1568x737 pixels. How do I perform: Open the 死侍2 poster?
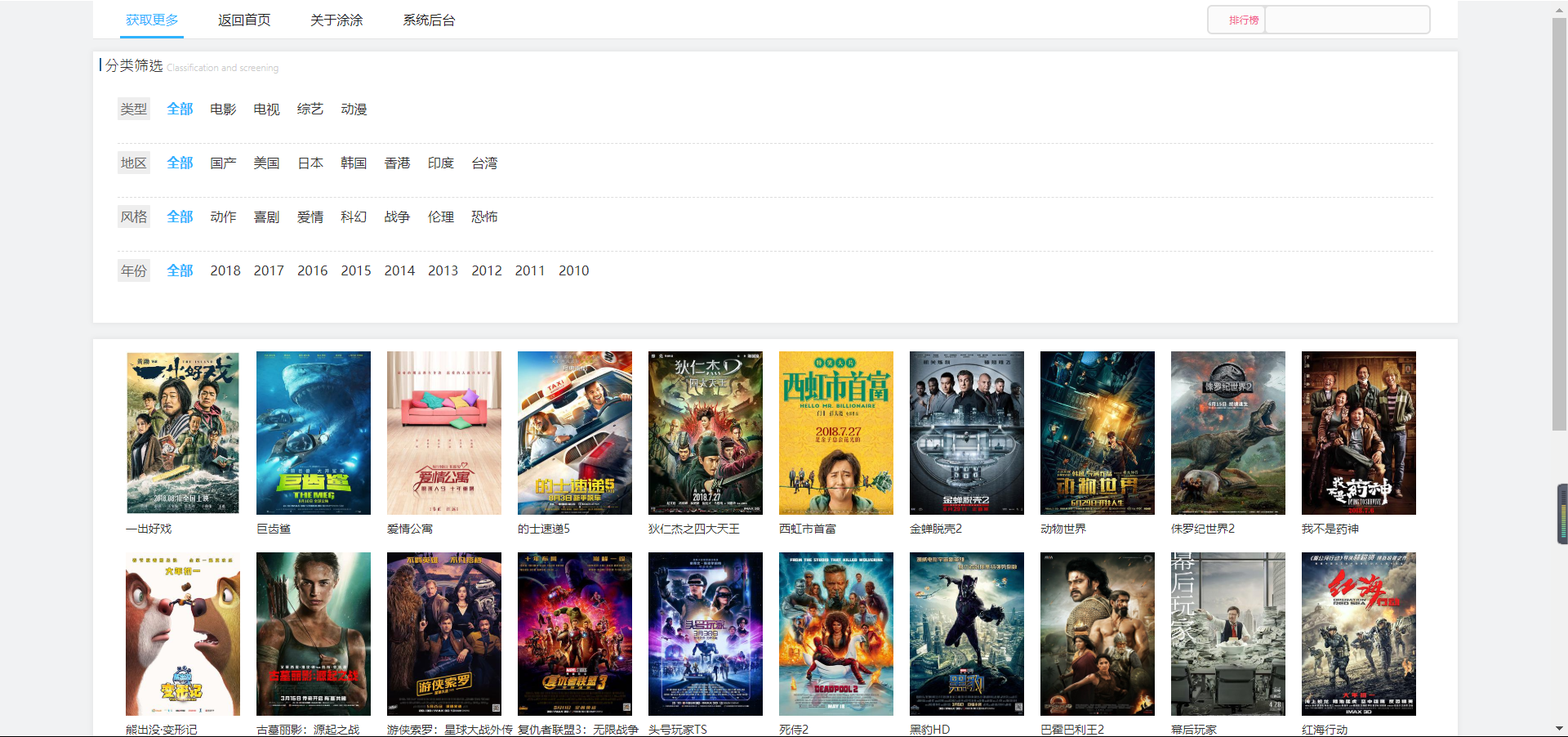pyautogui.click(x=836, y=634)
